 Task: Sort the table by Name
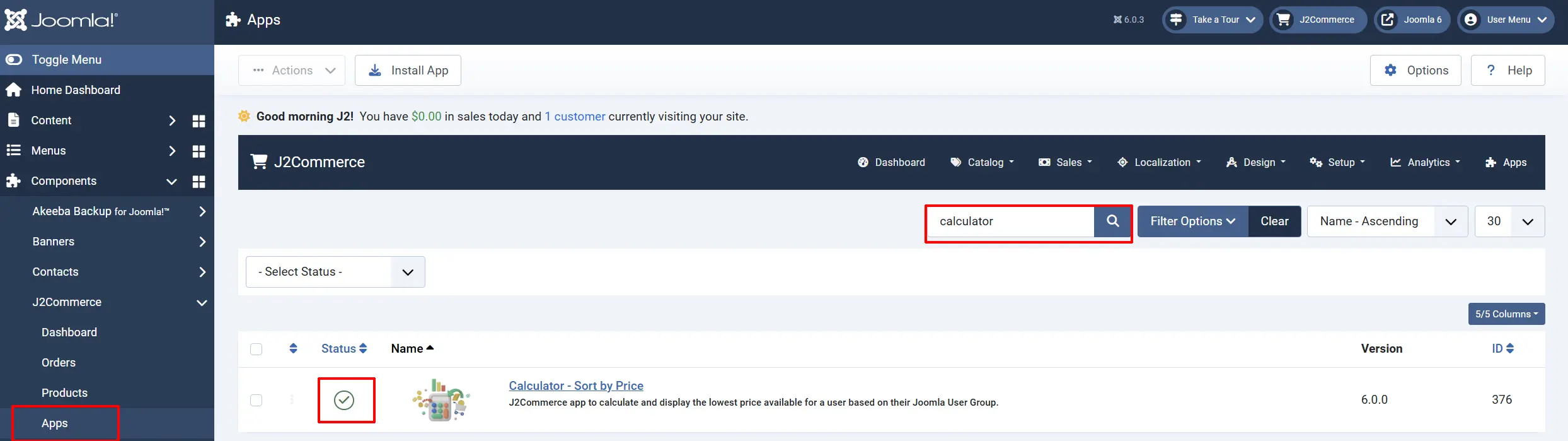[412, 349]
